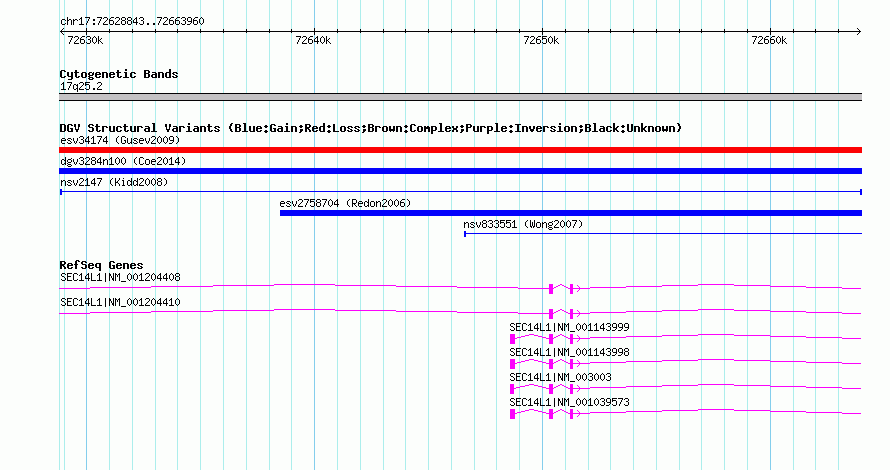The height and width of the screenshot is (470, 890).
Task: Click the 17q25.2 band label
Action: coord(81,86)
